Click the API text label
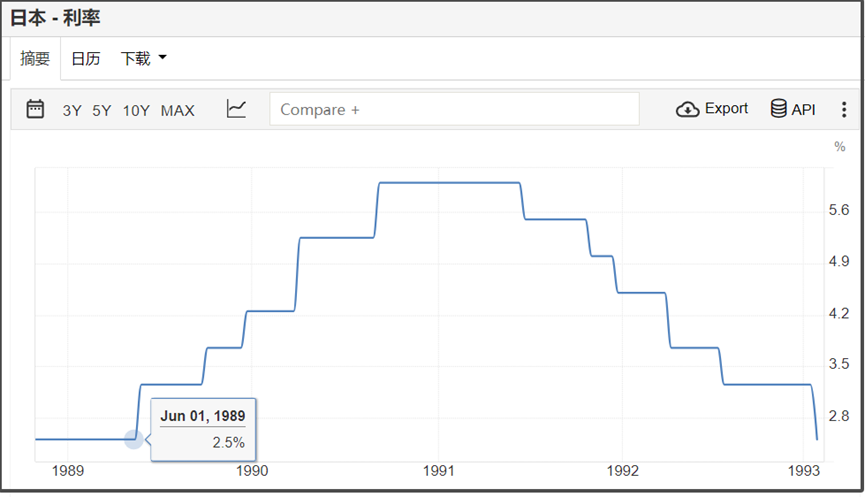865x497 pixels. (x=804, y=110)
